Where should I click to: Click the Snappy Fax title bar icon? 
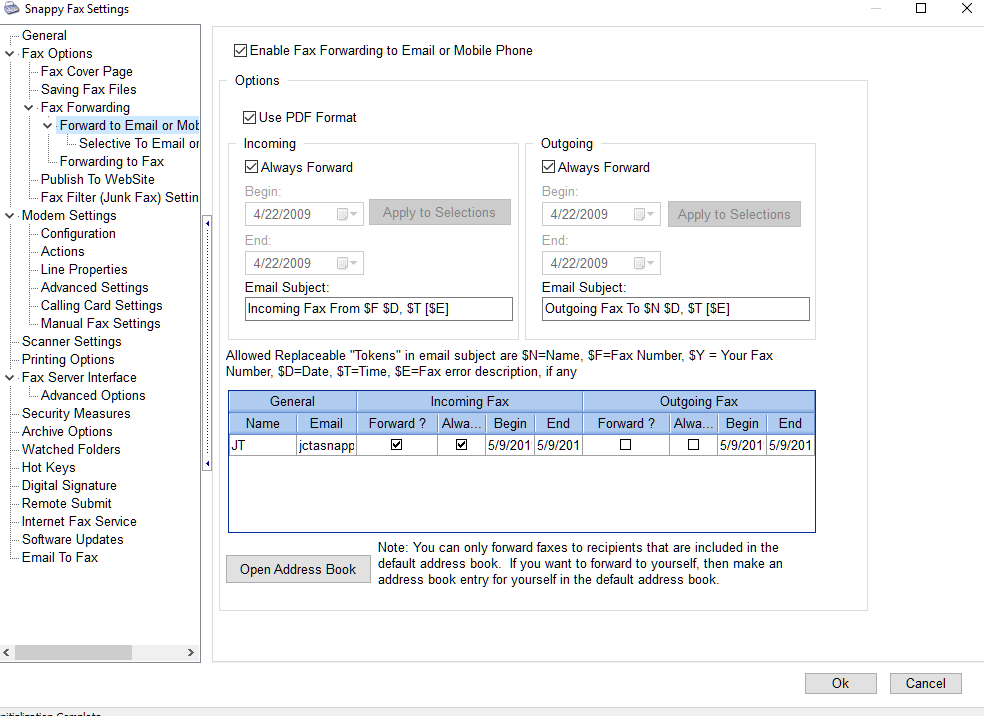click(x=8, y=9)
